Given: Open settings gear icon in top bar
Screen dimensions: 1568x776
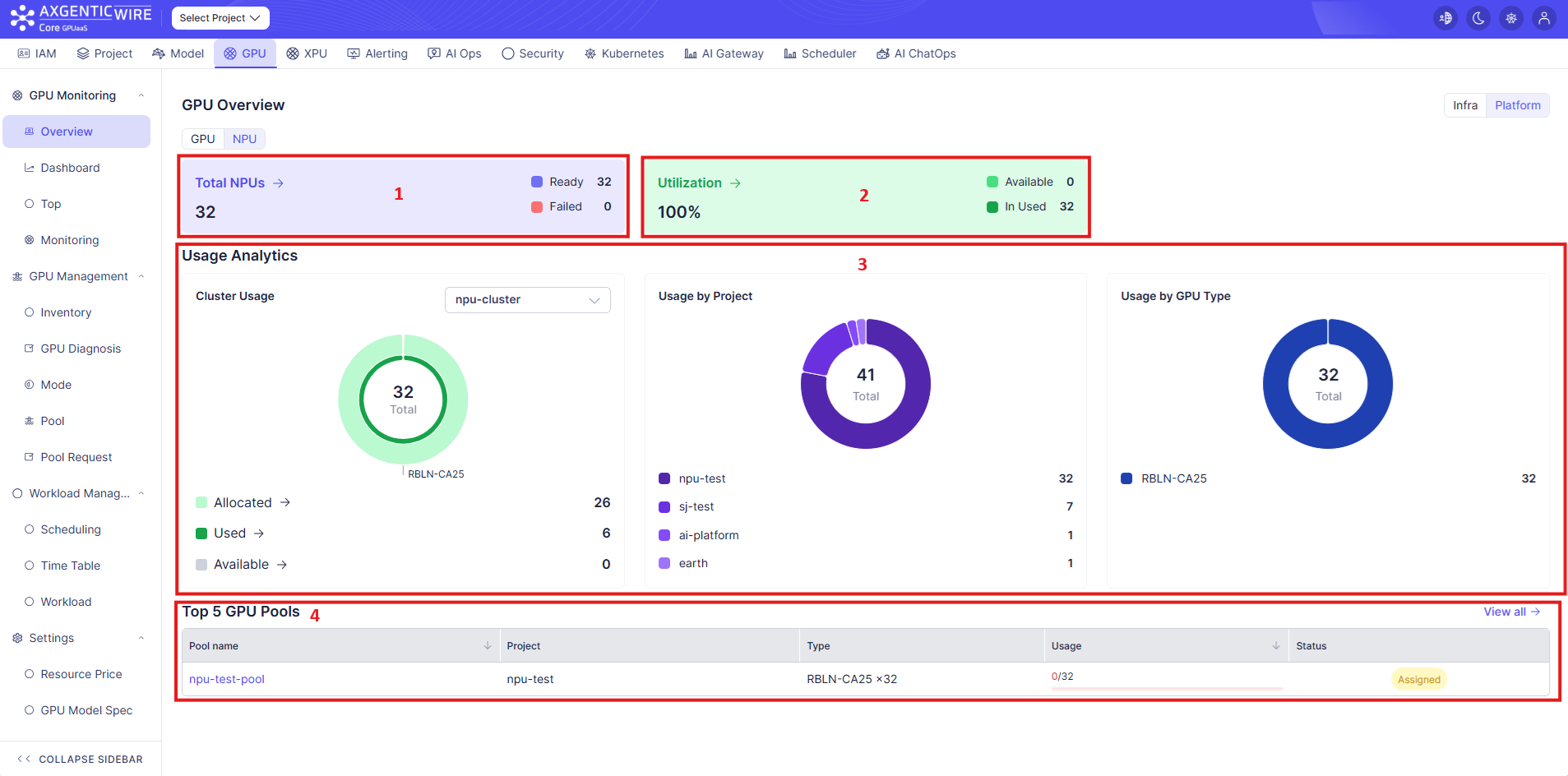Looking at the screenshot, I should coord(1511,18).
